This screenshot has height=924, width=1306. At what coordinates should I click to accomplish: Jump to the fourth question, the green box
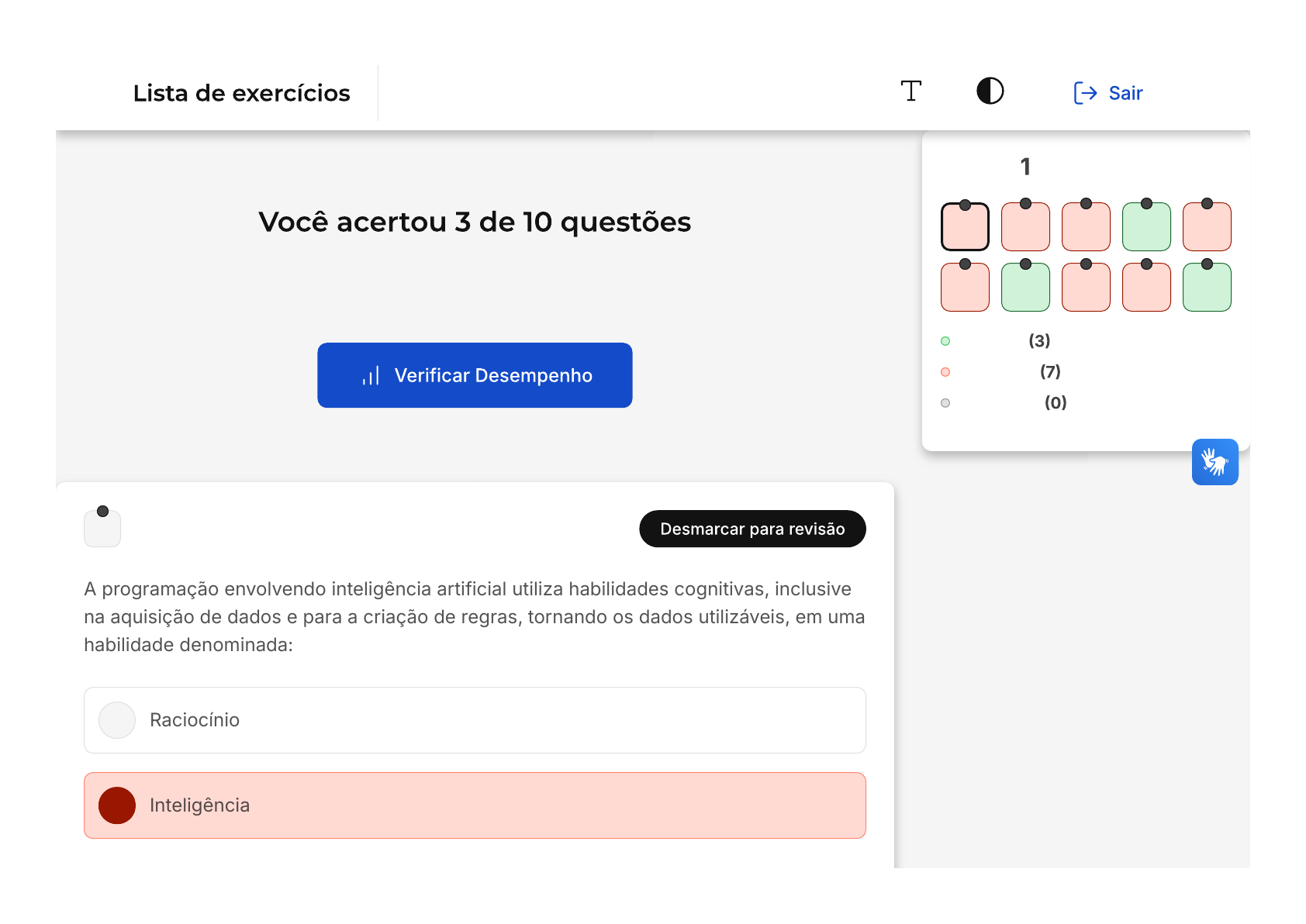tap(1146, 227)
